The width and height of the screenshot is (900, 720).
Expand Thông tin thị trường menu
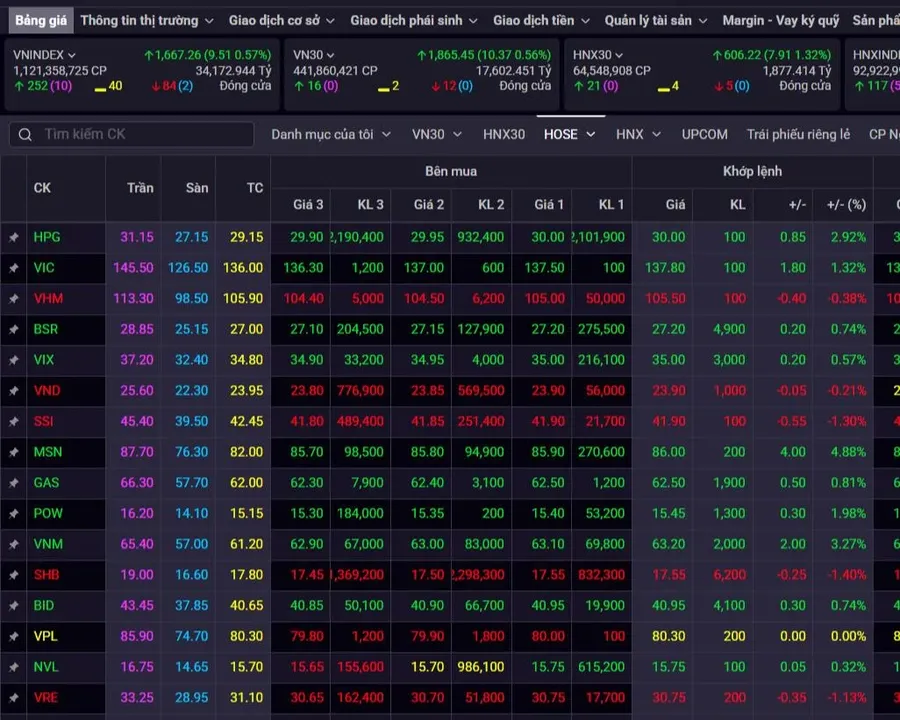pos(147,21)
